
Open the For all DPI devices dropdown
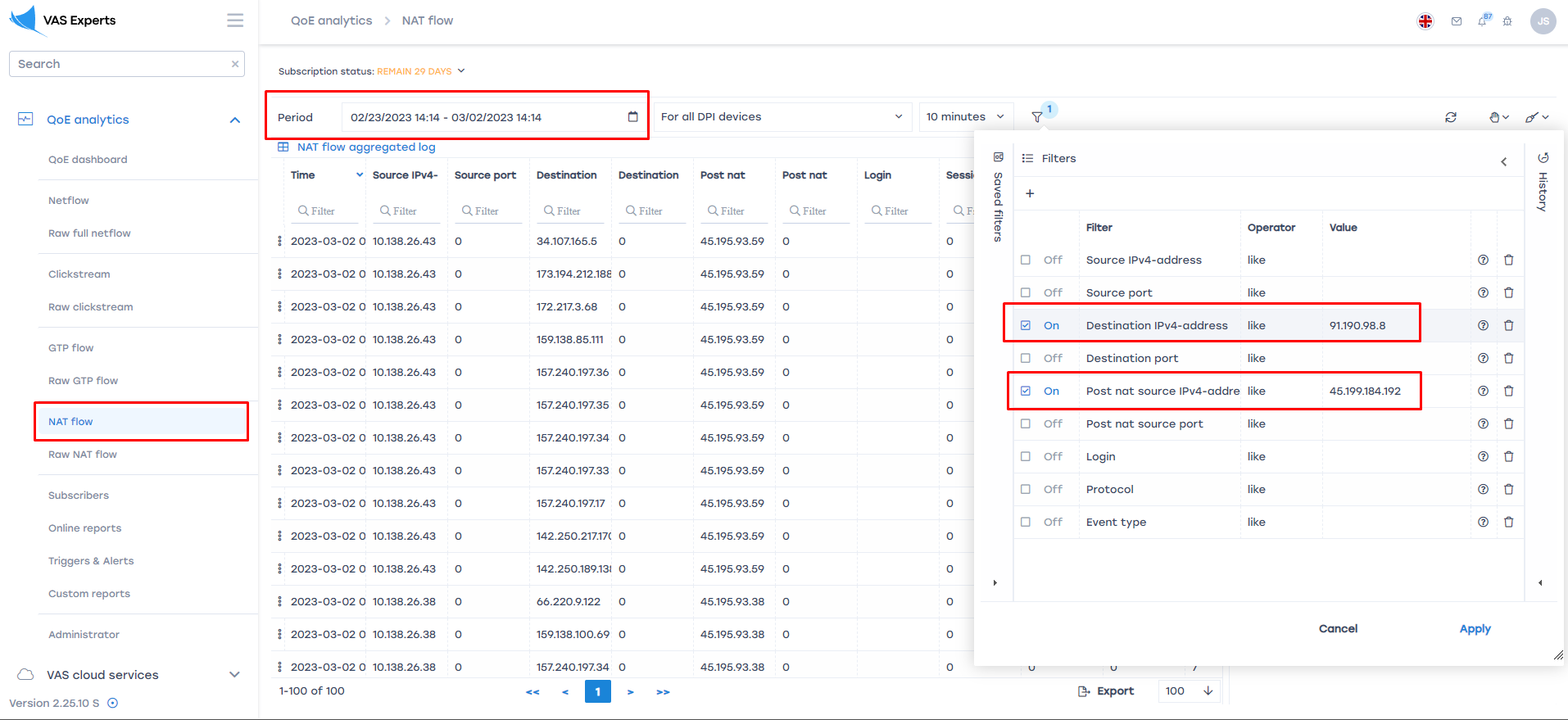click(782, 117)
